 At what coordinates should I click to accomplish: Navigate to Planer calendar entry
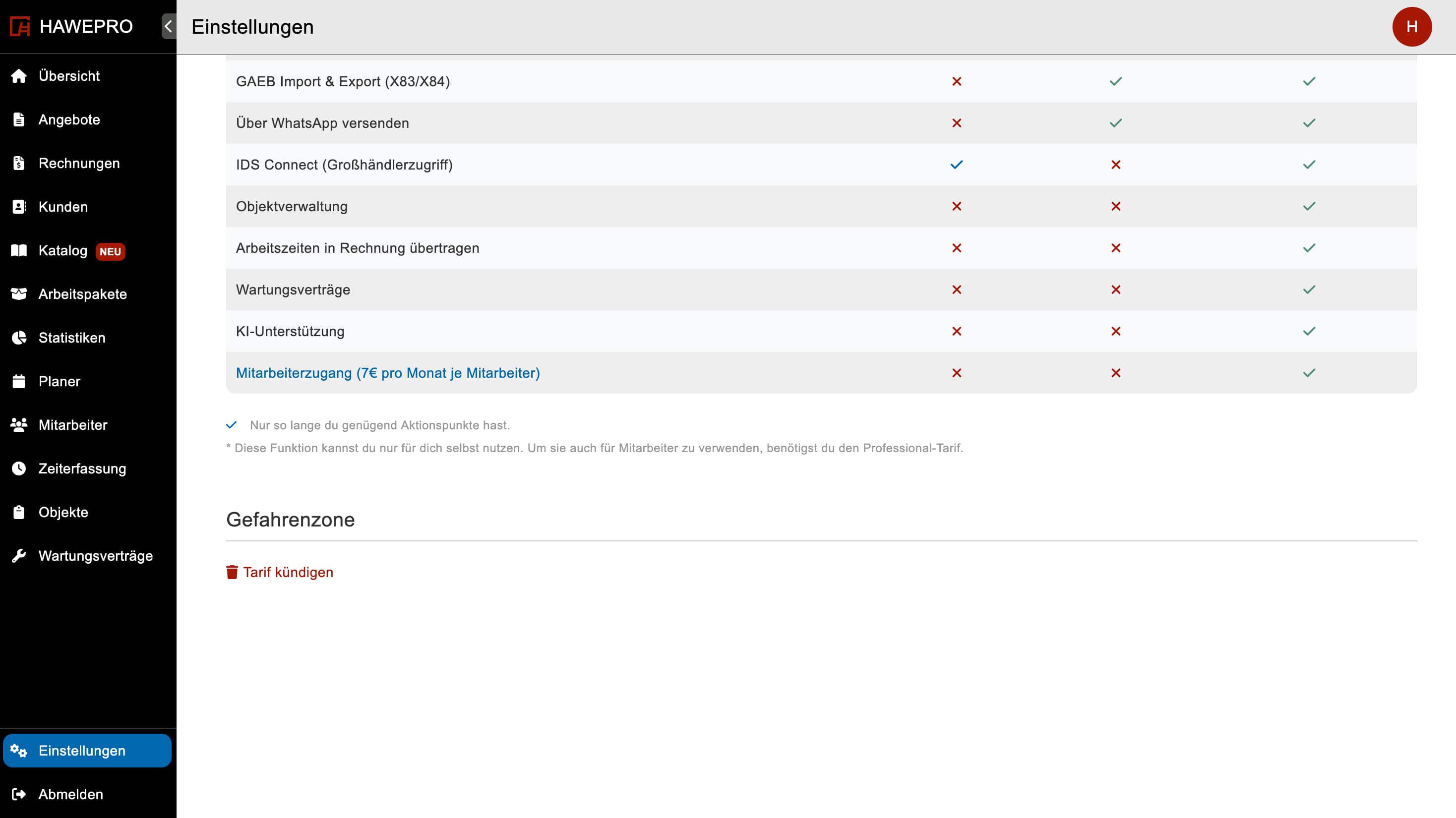coord(59,381)
